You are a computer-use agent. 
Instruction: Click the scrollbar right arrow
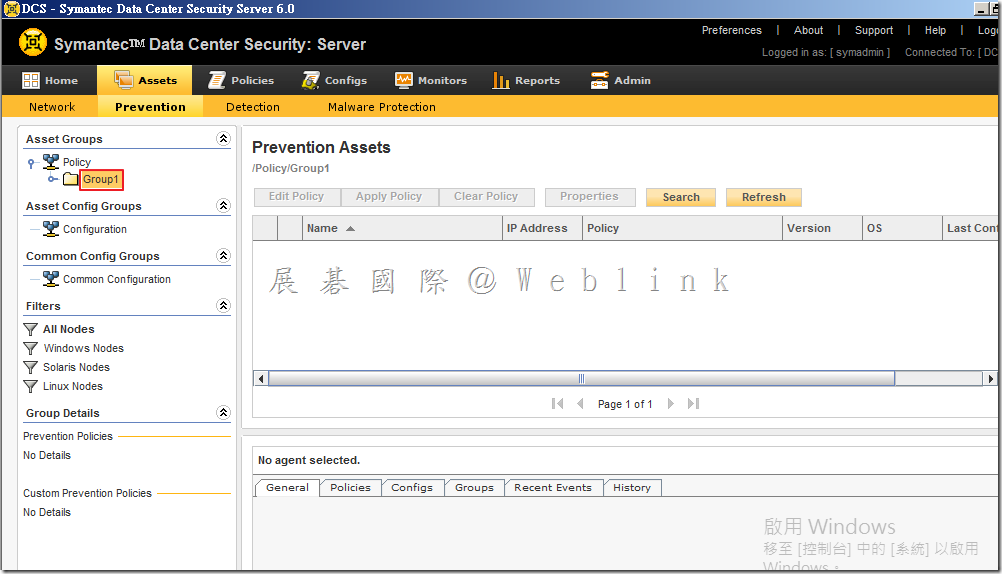[990, 378]
